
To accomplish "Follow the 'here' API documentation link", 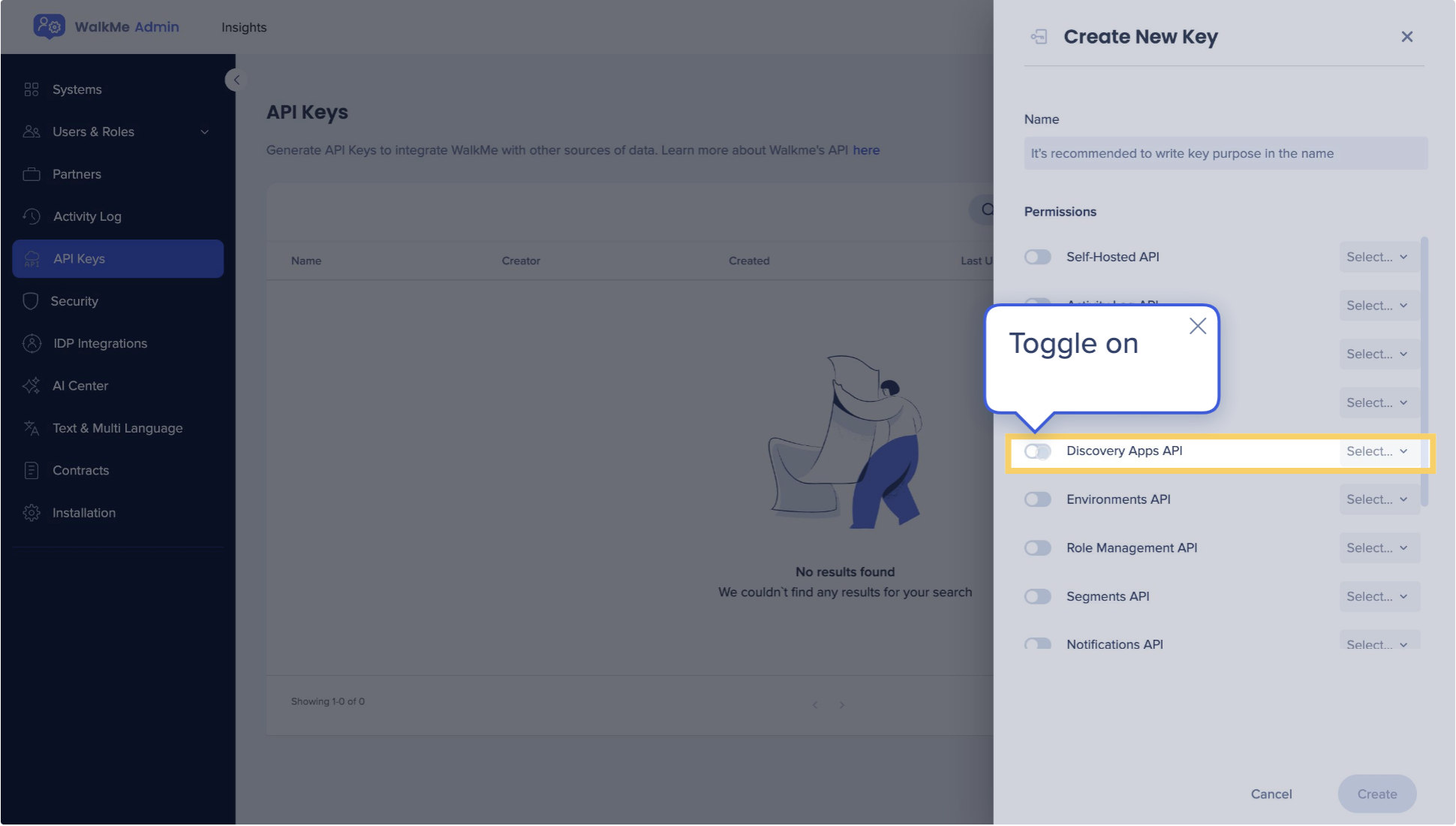I will coord(866,150).
